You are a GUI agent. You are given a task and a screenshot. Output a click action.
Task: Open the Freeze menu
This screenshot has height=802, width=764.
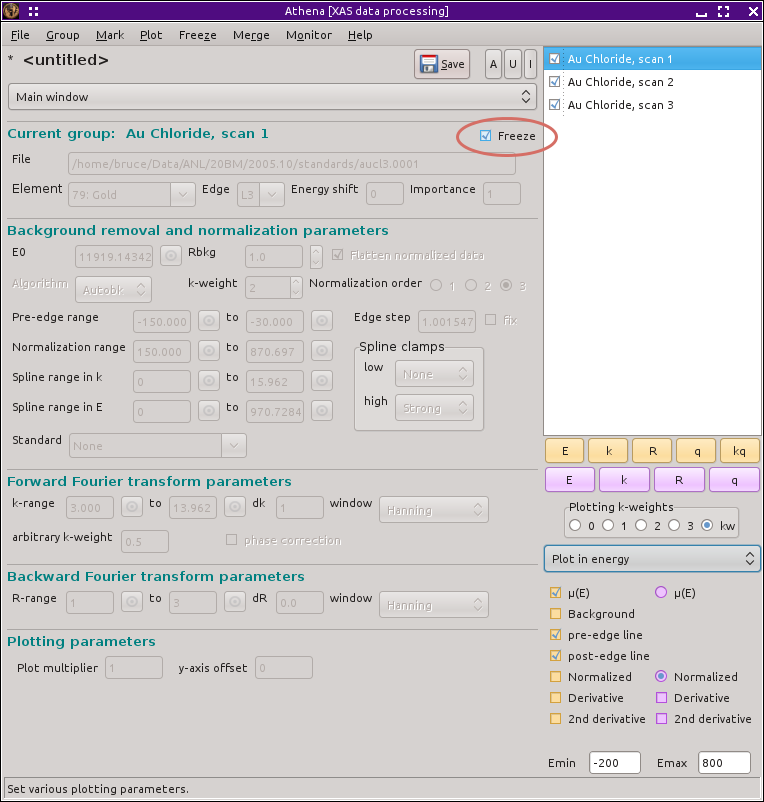197,35
